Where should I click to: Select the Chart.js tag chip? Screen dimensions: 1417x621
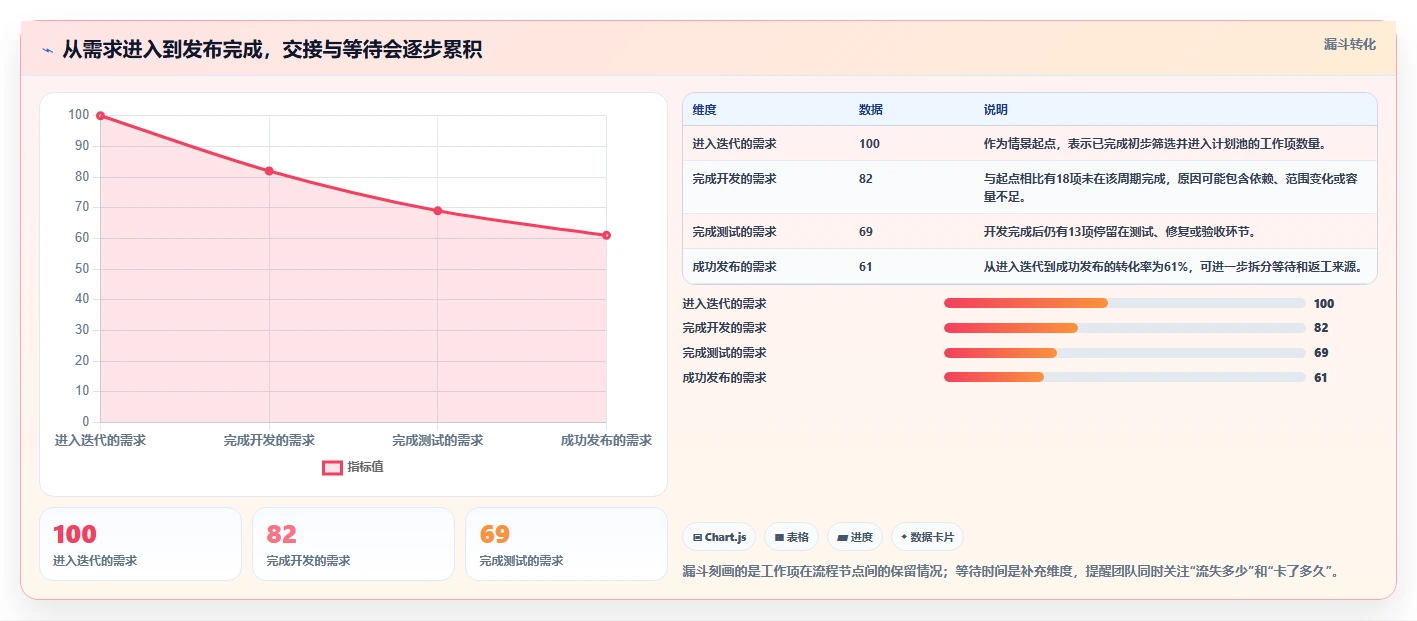719,537
